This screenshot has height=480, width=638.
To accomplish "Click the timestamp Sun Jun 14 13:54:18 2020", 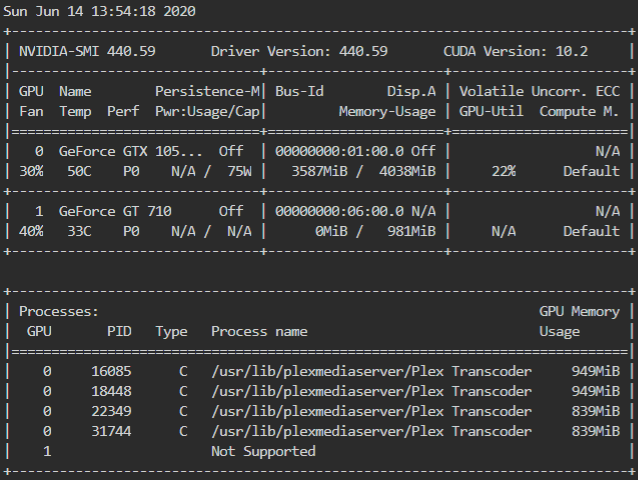I will click(99, 11).
